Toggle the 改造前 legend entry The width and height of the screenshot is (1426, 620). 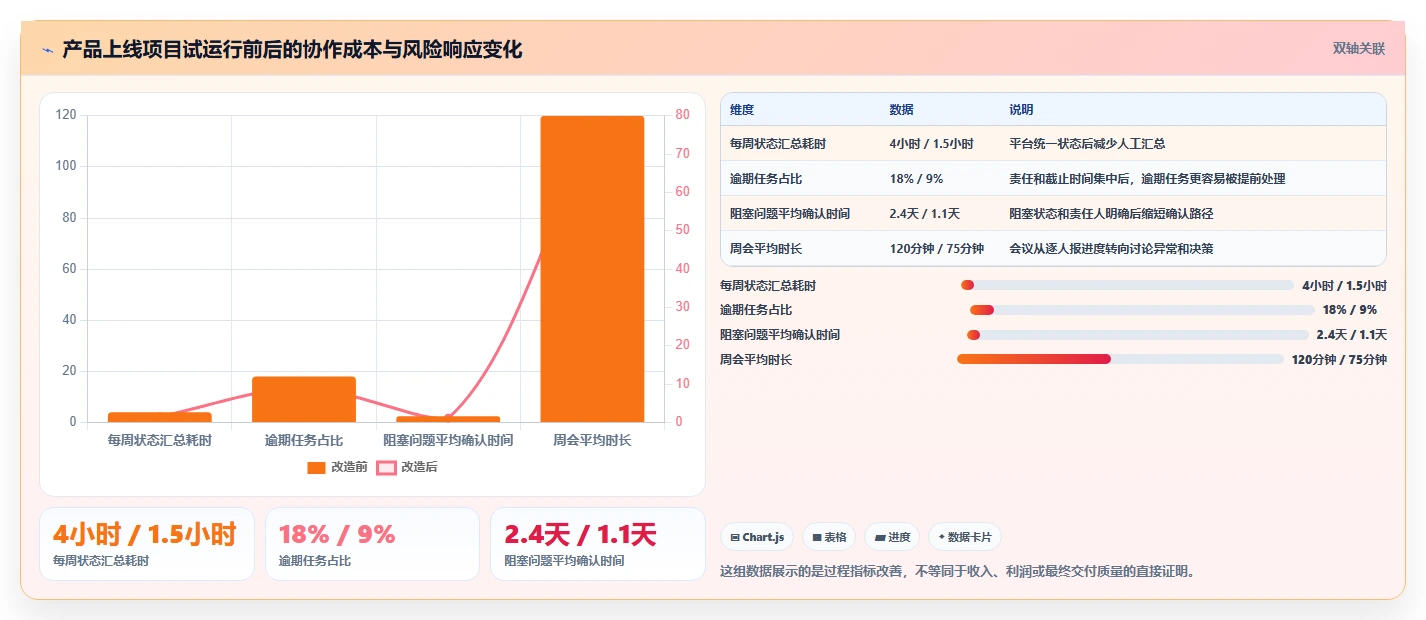337,467
